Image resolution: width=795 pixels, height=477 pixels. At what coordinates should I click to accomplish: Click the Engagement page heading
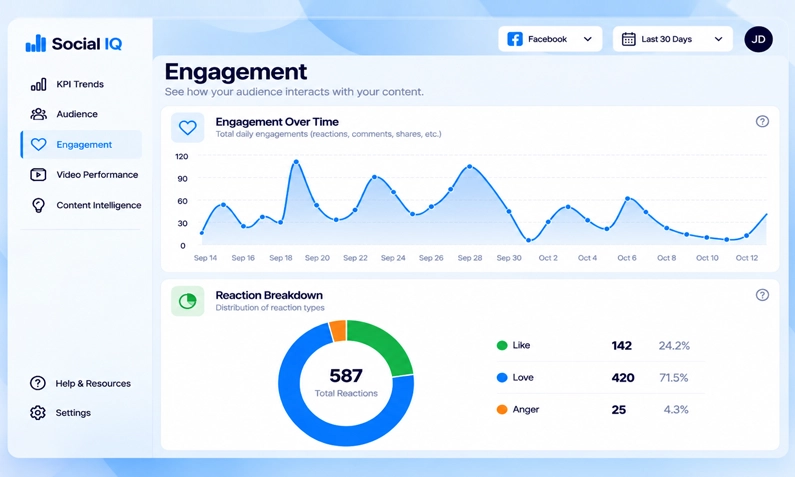(x=236, y=72)
